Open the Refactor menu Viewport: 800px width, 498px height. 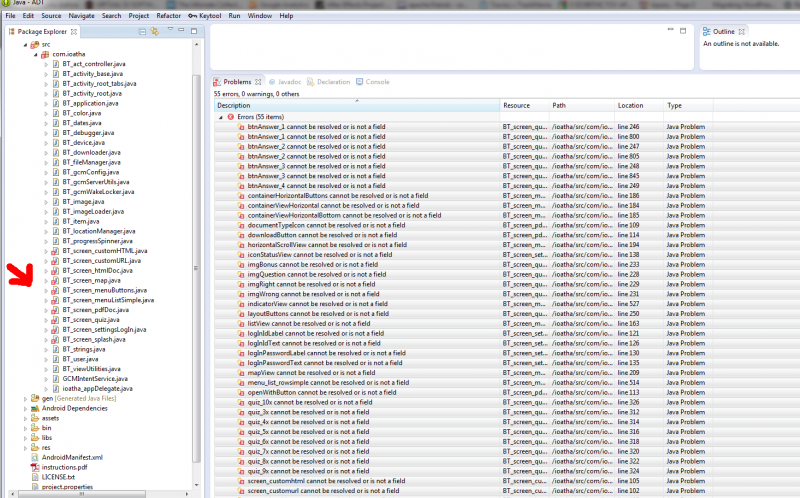[x=168, y=16]
